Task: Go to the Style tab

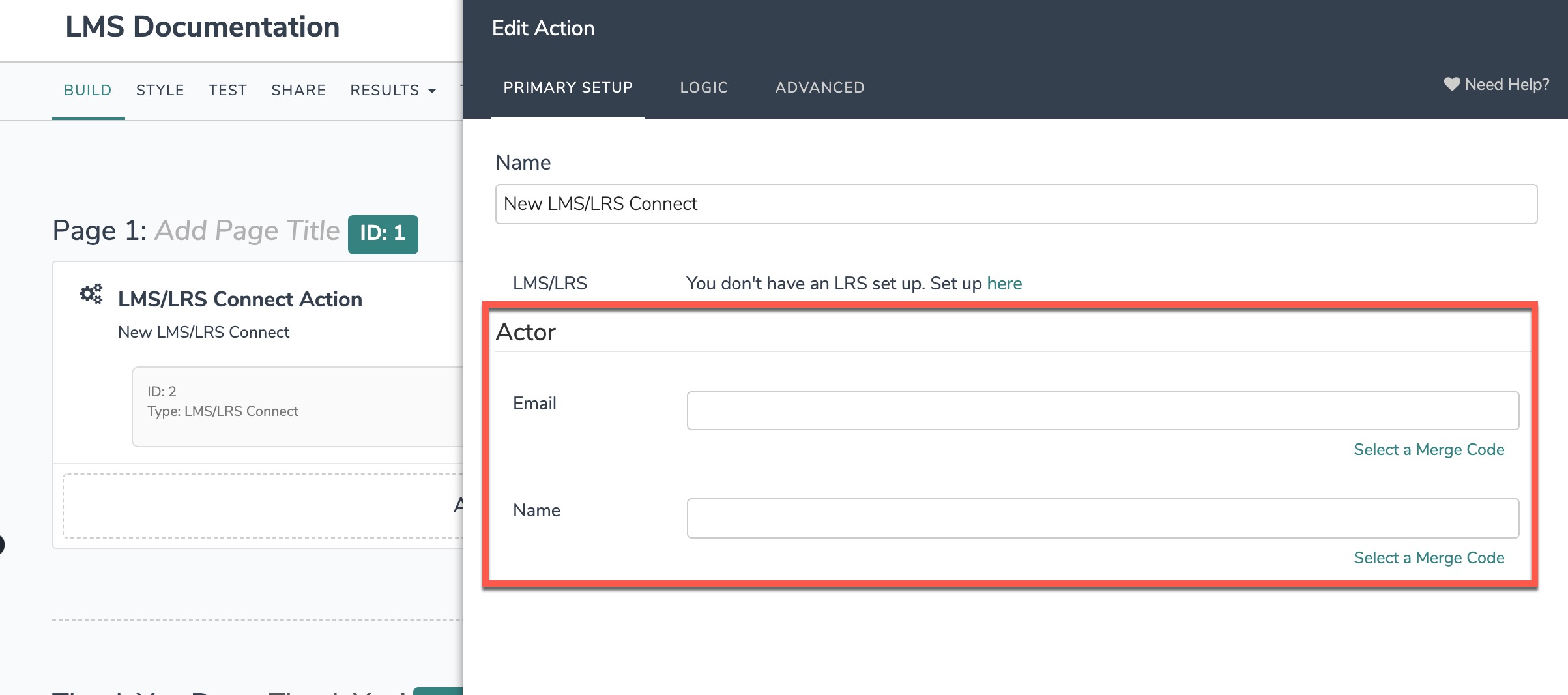Action: (160, 90)
